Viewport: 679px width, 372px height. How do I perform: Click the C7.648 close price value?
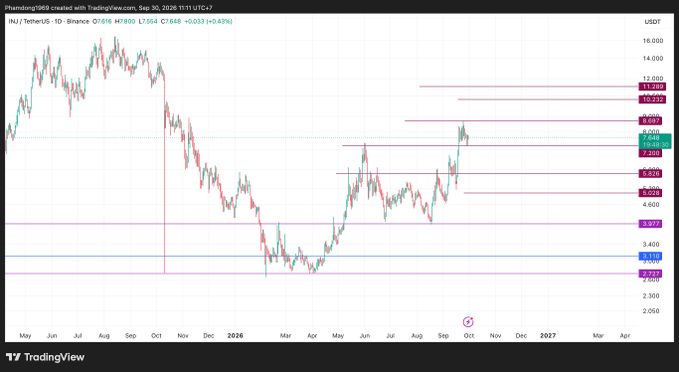pos(171,21)
